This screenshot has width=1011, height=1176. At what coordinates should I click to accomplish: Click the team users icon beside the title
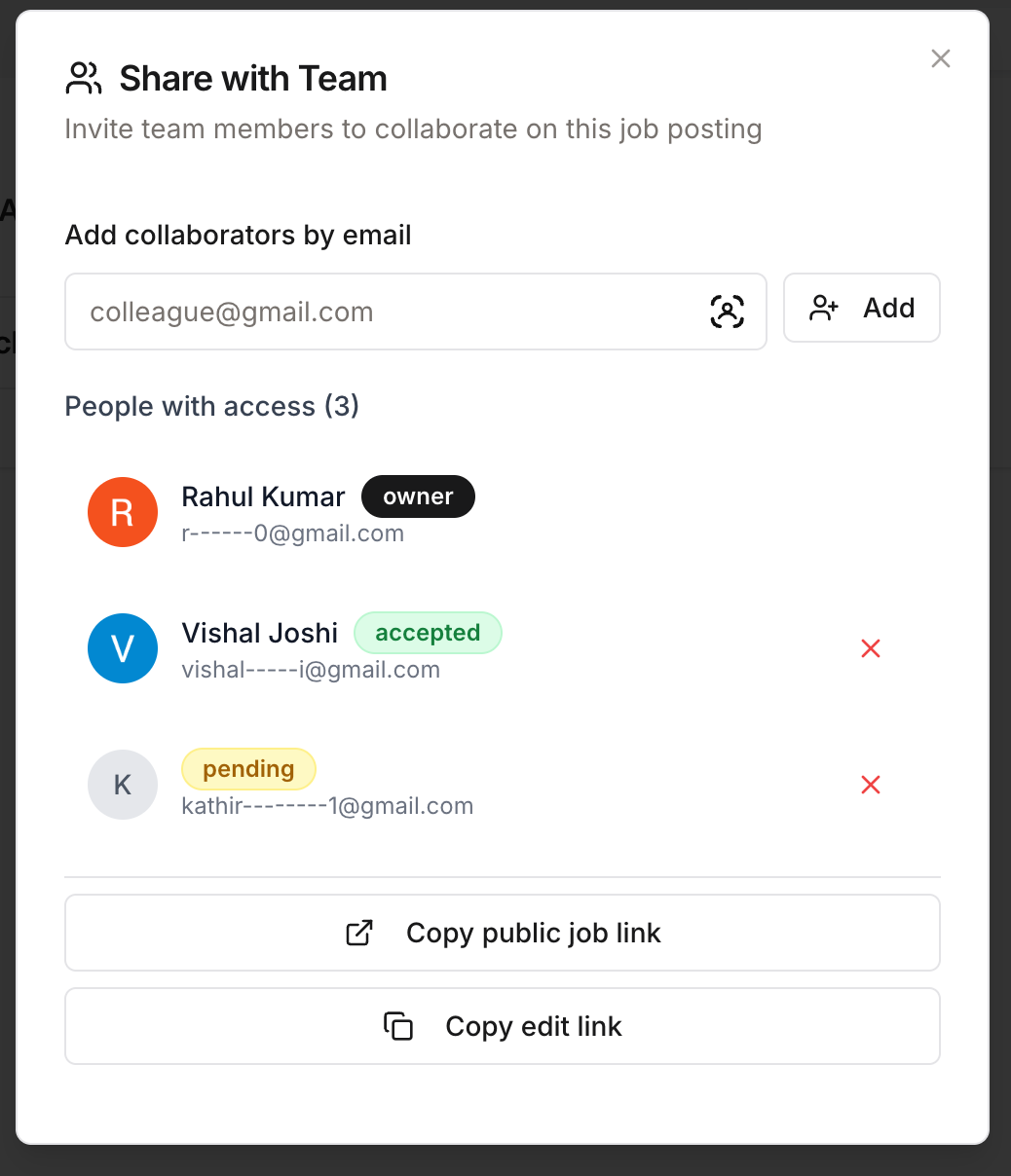click(84, 78)
